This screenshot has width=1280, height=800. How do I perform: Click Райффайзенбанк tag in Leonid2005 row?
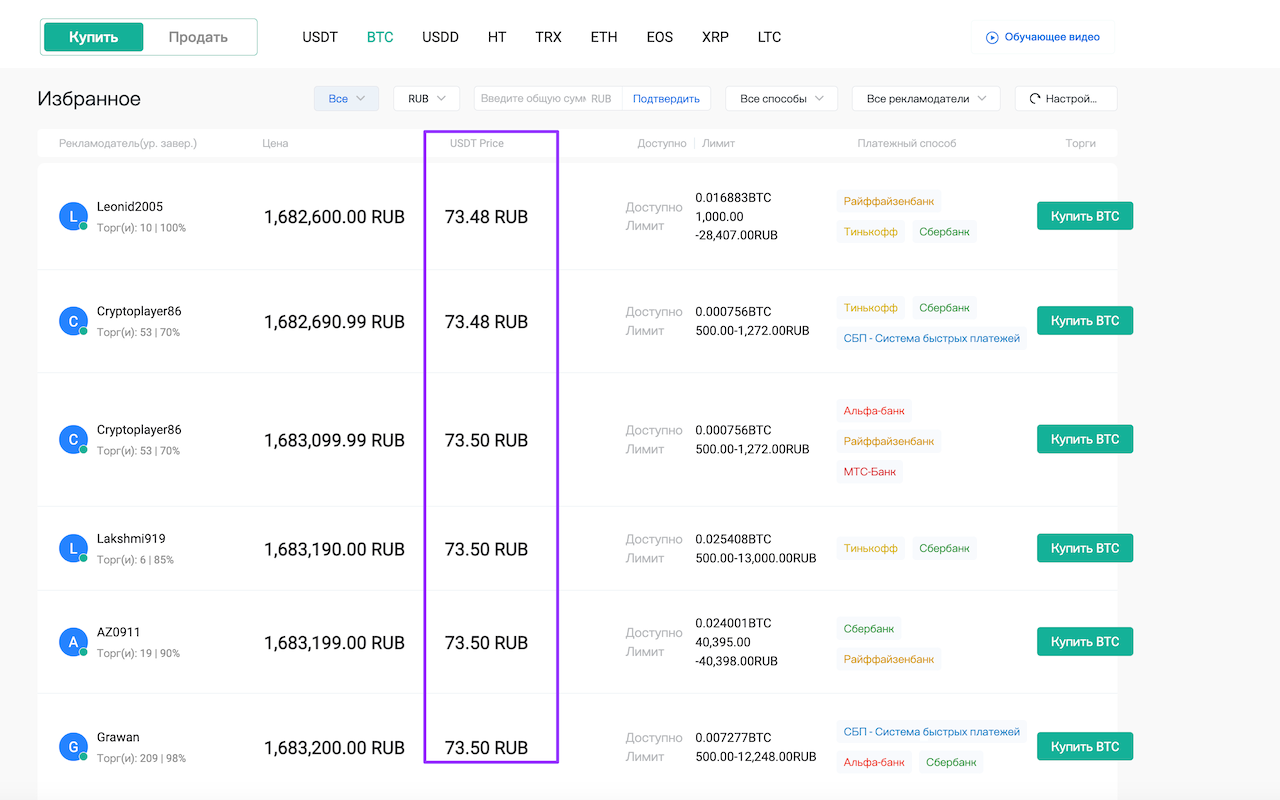click(x=889, y=201)
